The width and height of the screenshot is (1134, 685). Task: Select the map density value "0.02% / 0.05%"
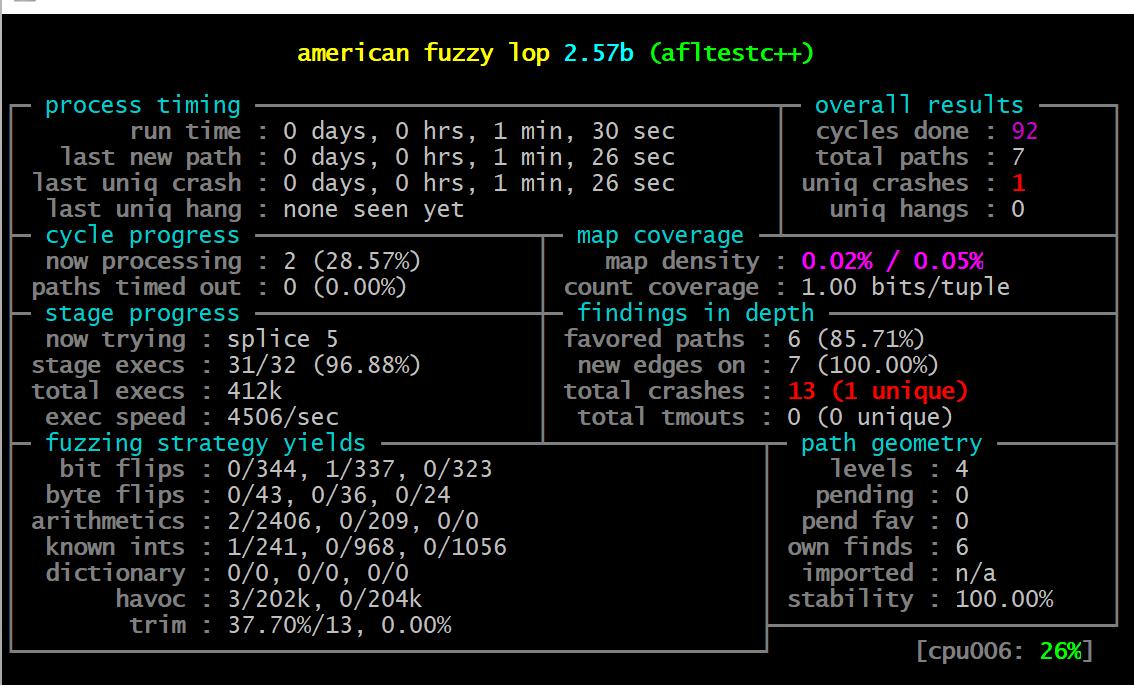(x=892, y=261)
